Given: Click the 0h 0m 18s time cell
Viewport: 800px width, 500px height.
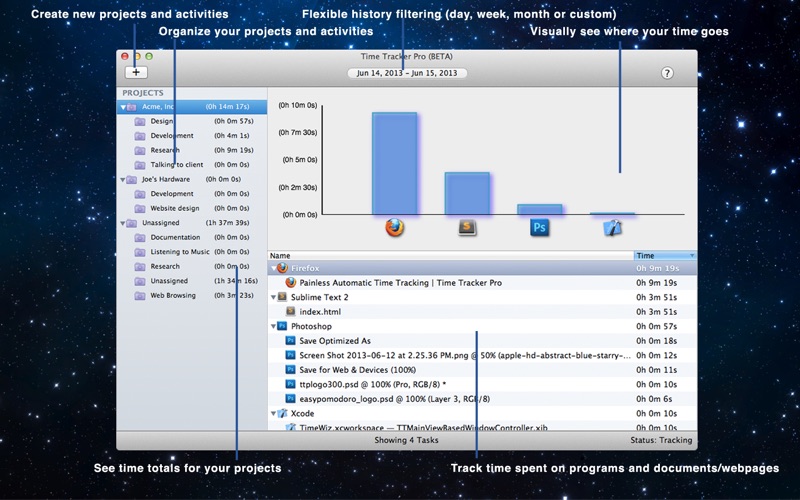Looking at the screenshot, I should 657,341.
